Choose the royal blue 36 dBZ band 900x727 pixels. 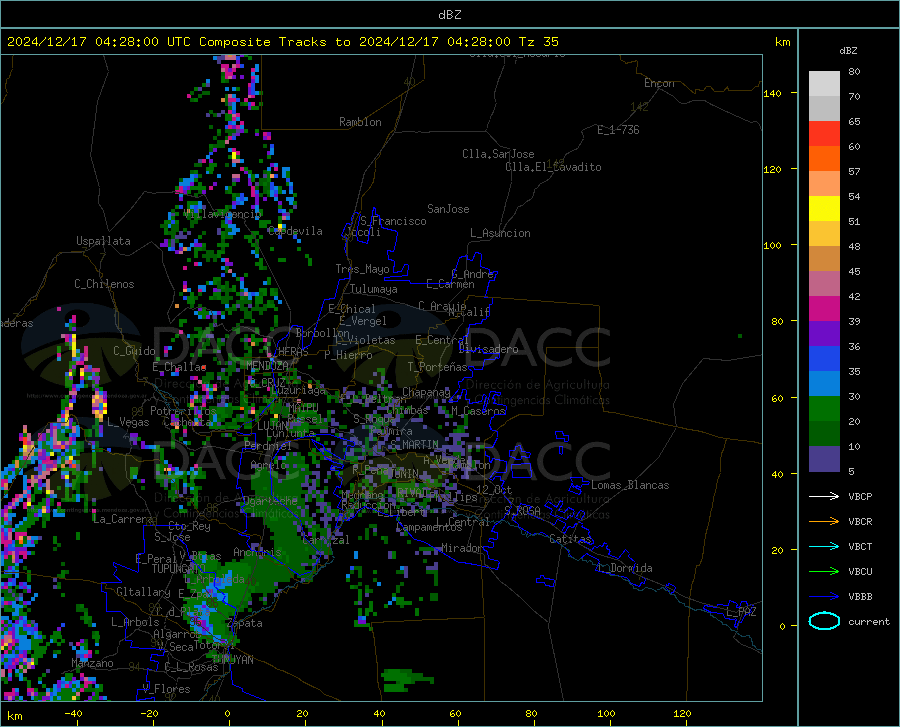pos(824,359)
